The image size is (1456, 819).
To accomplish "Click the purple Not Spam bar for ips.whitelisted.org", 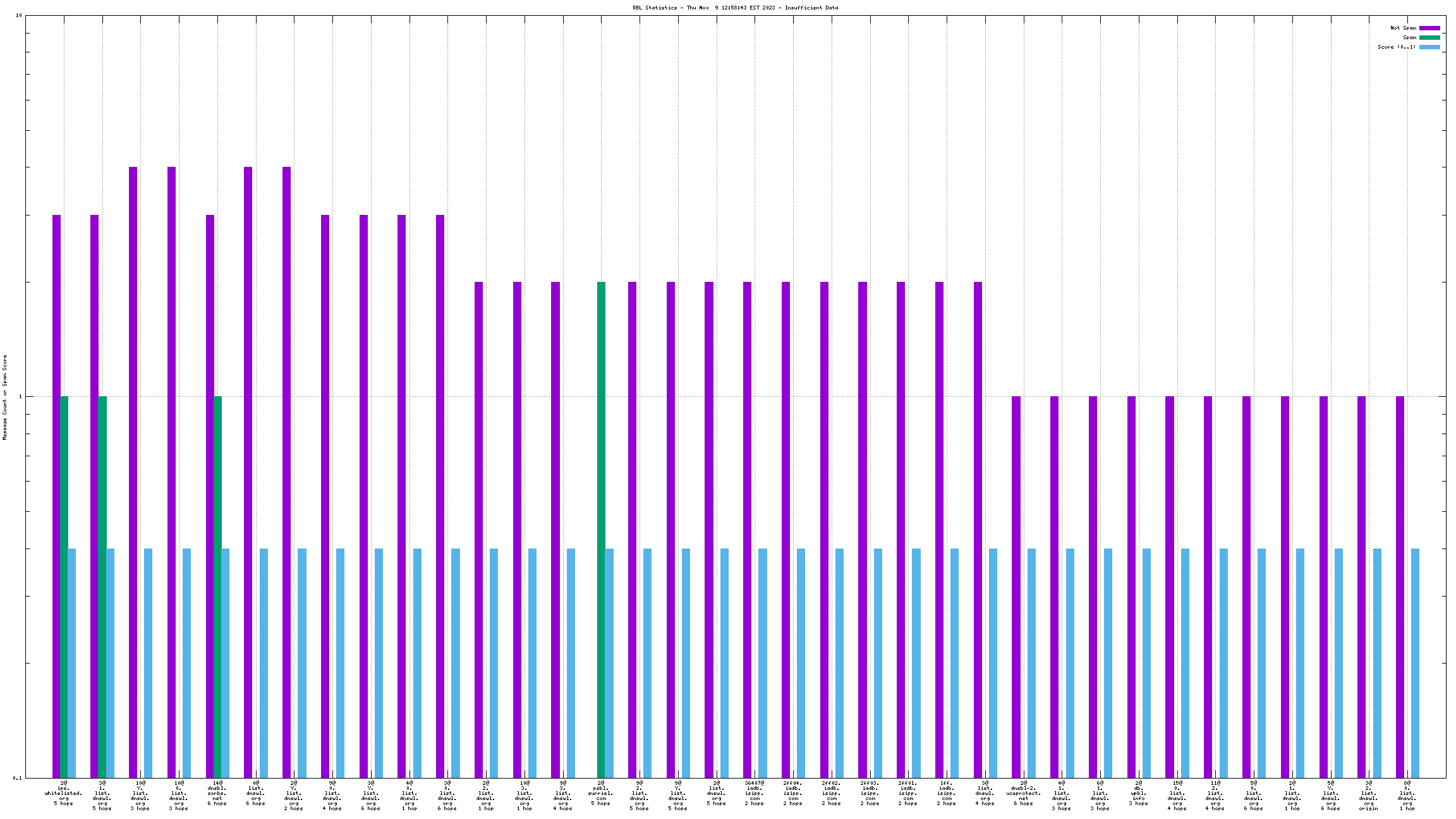I will (x=56, y=496).
